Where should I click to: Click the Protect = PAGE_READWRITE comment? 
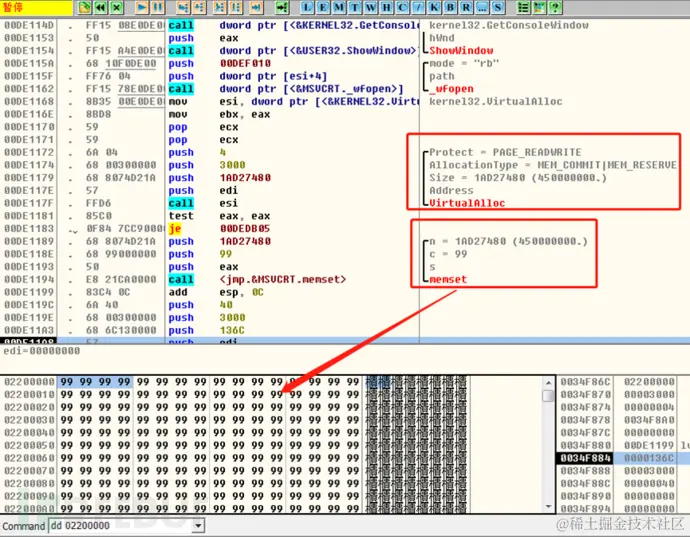pos(505,152)
